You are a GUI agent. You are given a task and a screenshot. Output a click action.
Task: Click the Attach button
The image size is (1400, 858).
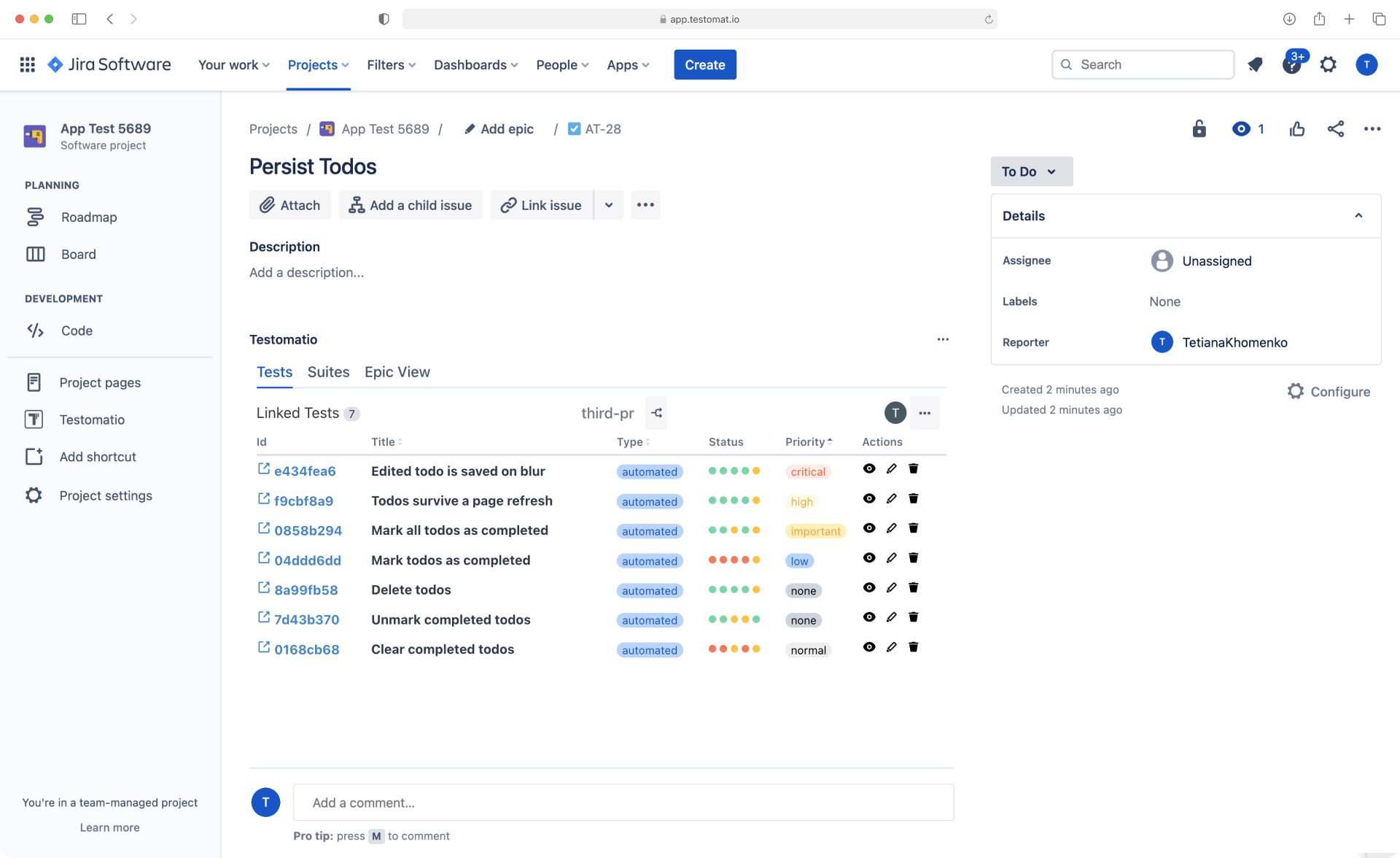coord(289,205)
